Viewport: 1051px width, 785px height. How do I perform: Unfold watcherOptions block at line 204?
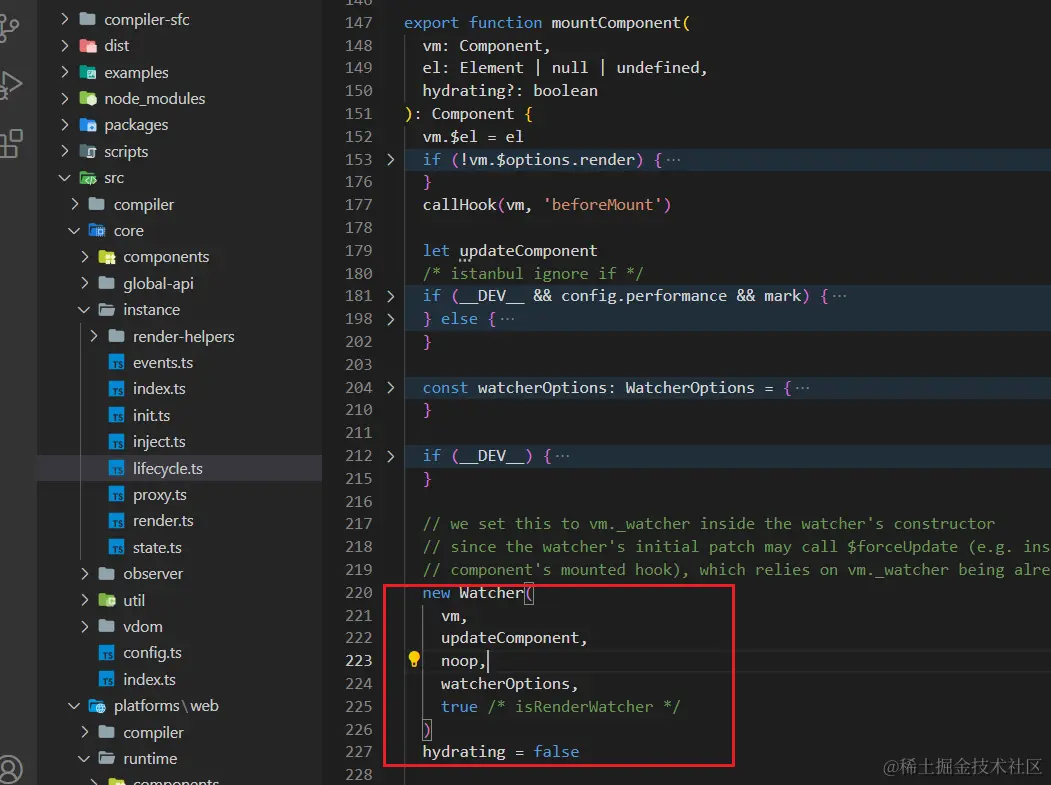point(391,387)
